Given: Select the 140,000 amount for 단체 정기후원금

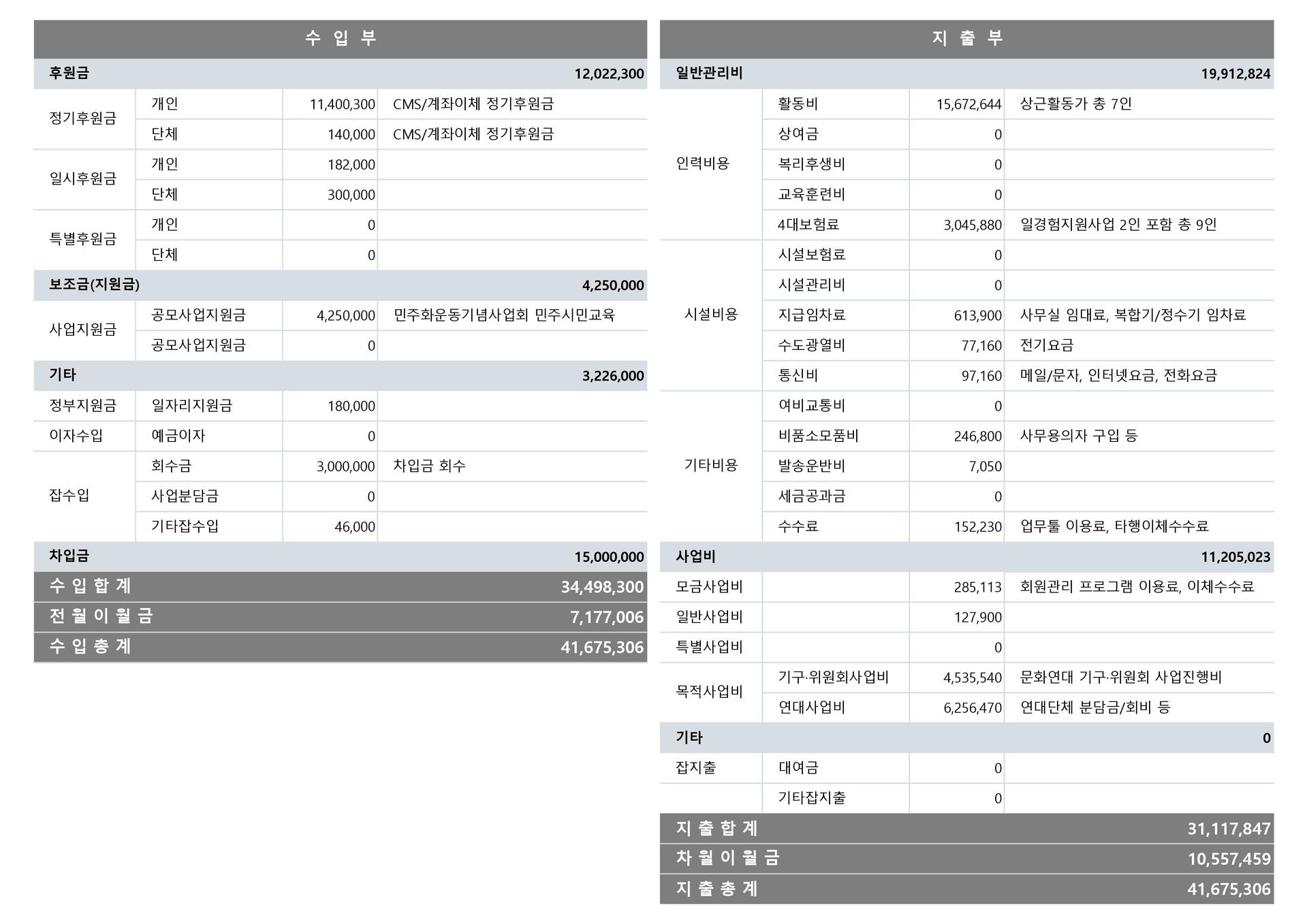Looking at the screenshot, I should pyautogui.click(x=351, y=134).
